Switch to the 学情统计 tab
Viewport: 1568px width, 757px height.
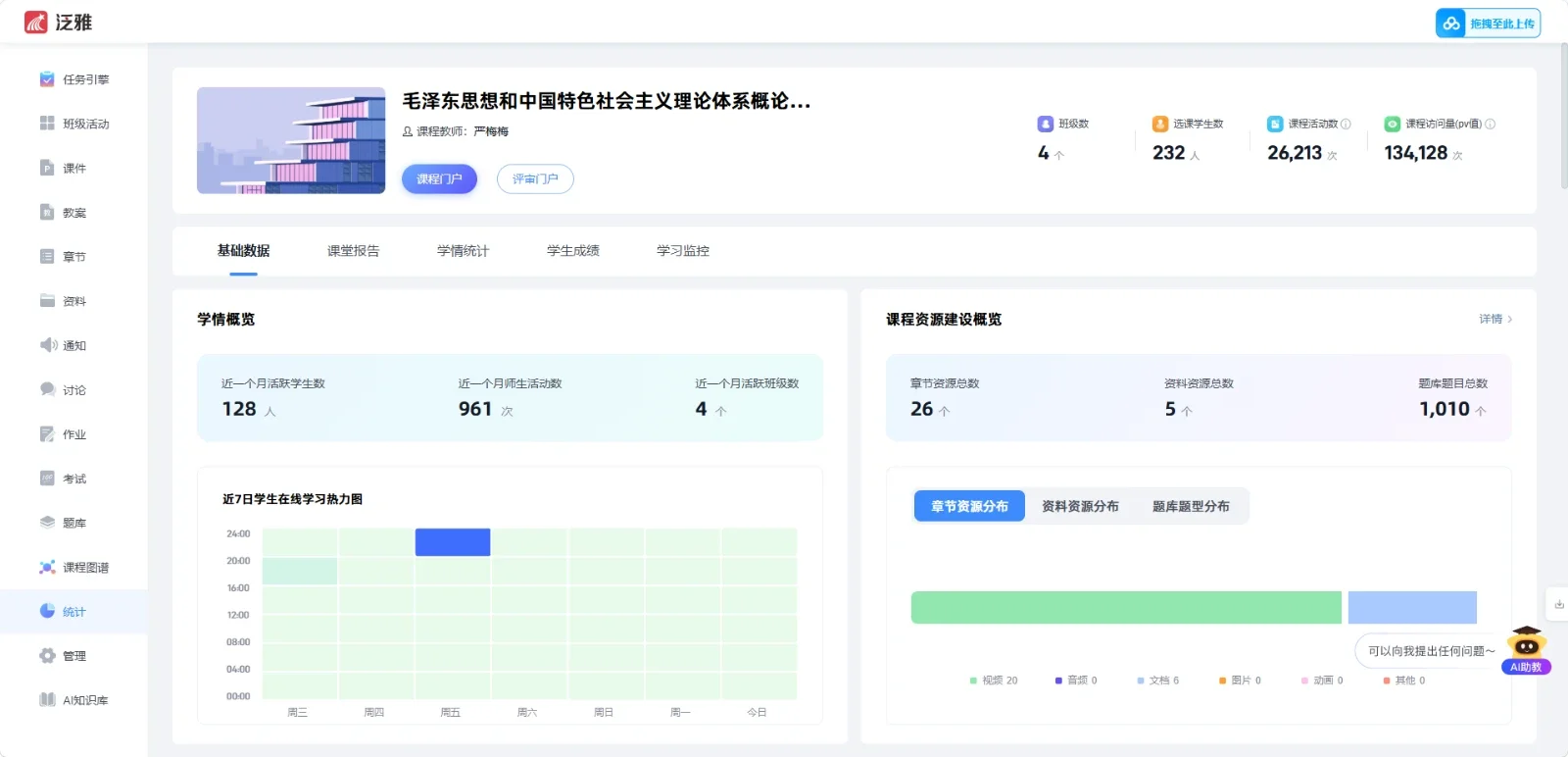(x=463, y=251)
